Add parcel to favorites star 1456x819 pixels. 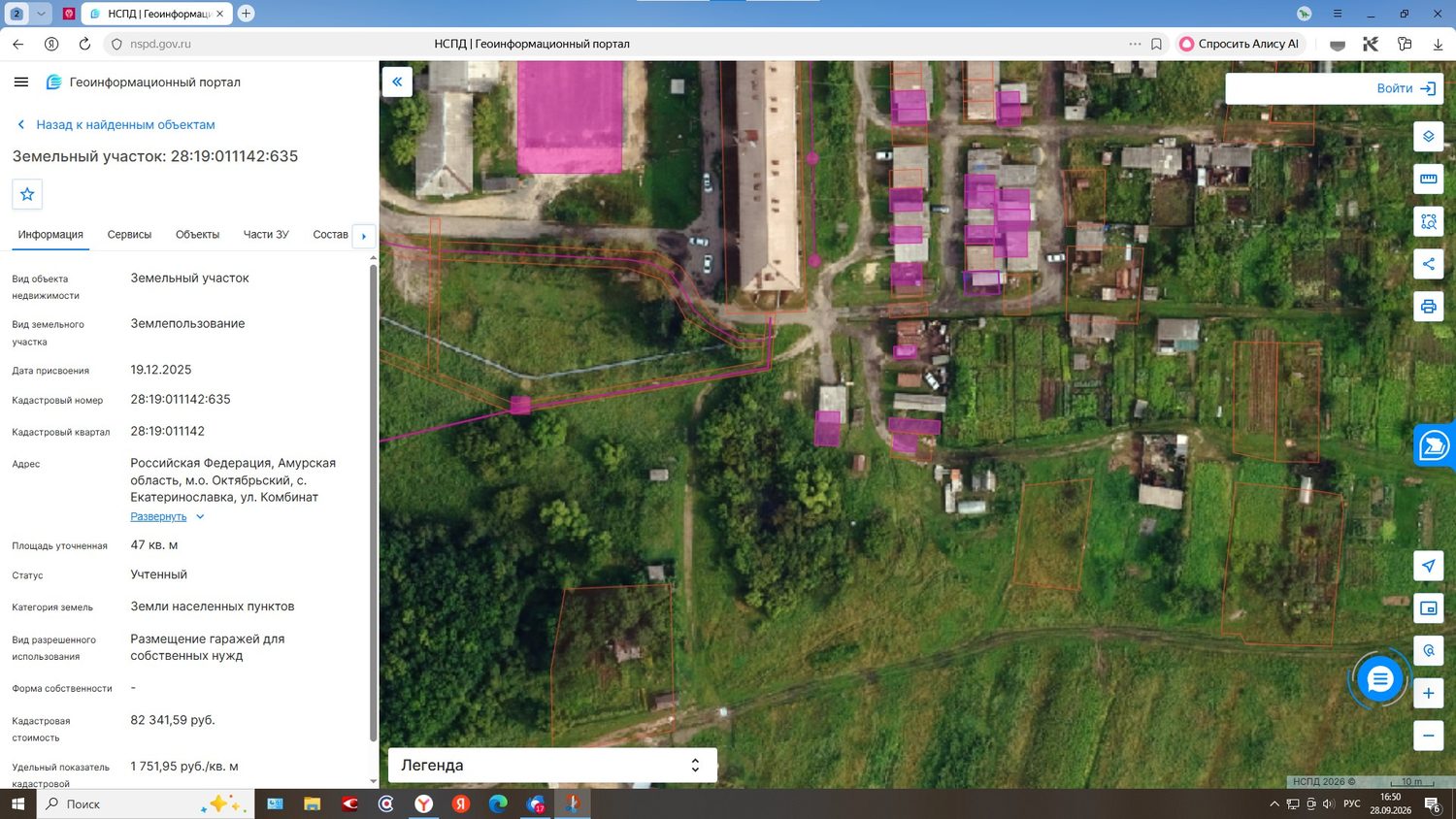click(x=27, y=194)
